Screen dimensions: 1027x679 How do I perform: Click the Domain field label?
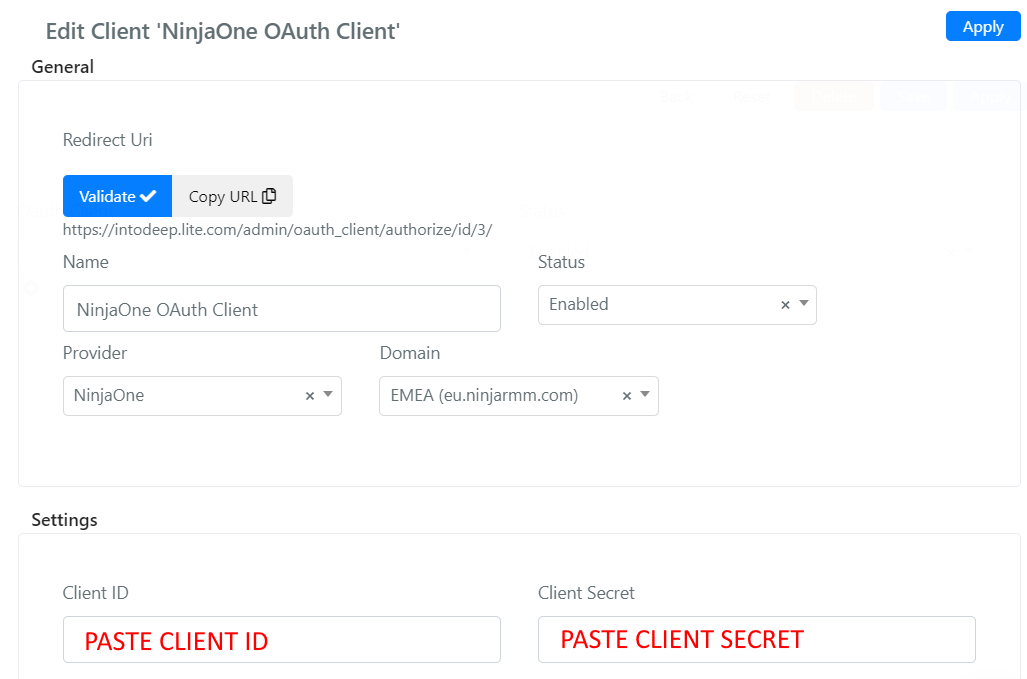click(410, 353)
